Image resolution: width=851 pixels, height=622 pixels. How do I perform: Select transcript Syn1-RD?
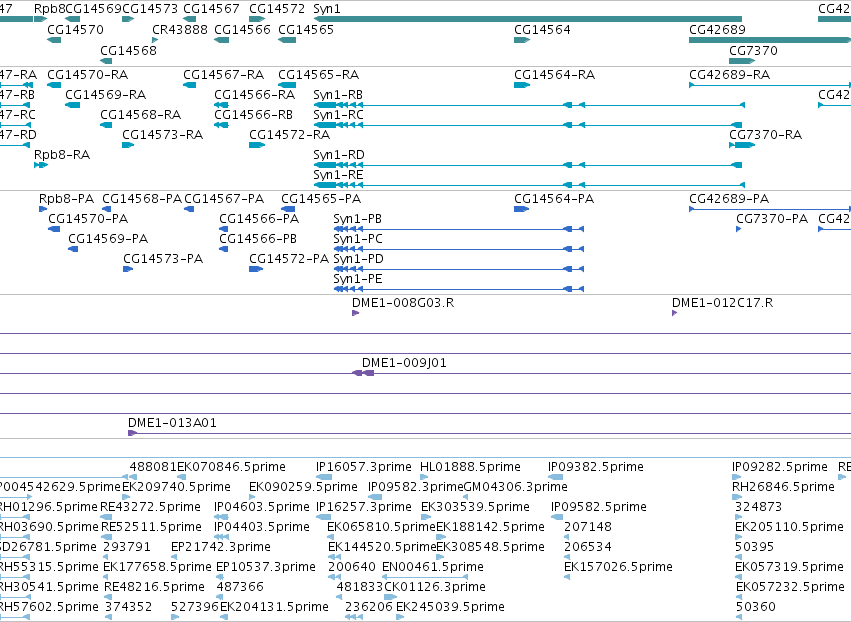tap(528, 164)
